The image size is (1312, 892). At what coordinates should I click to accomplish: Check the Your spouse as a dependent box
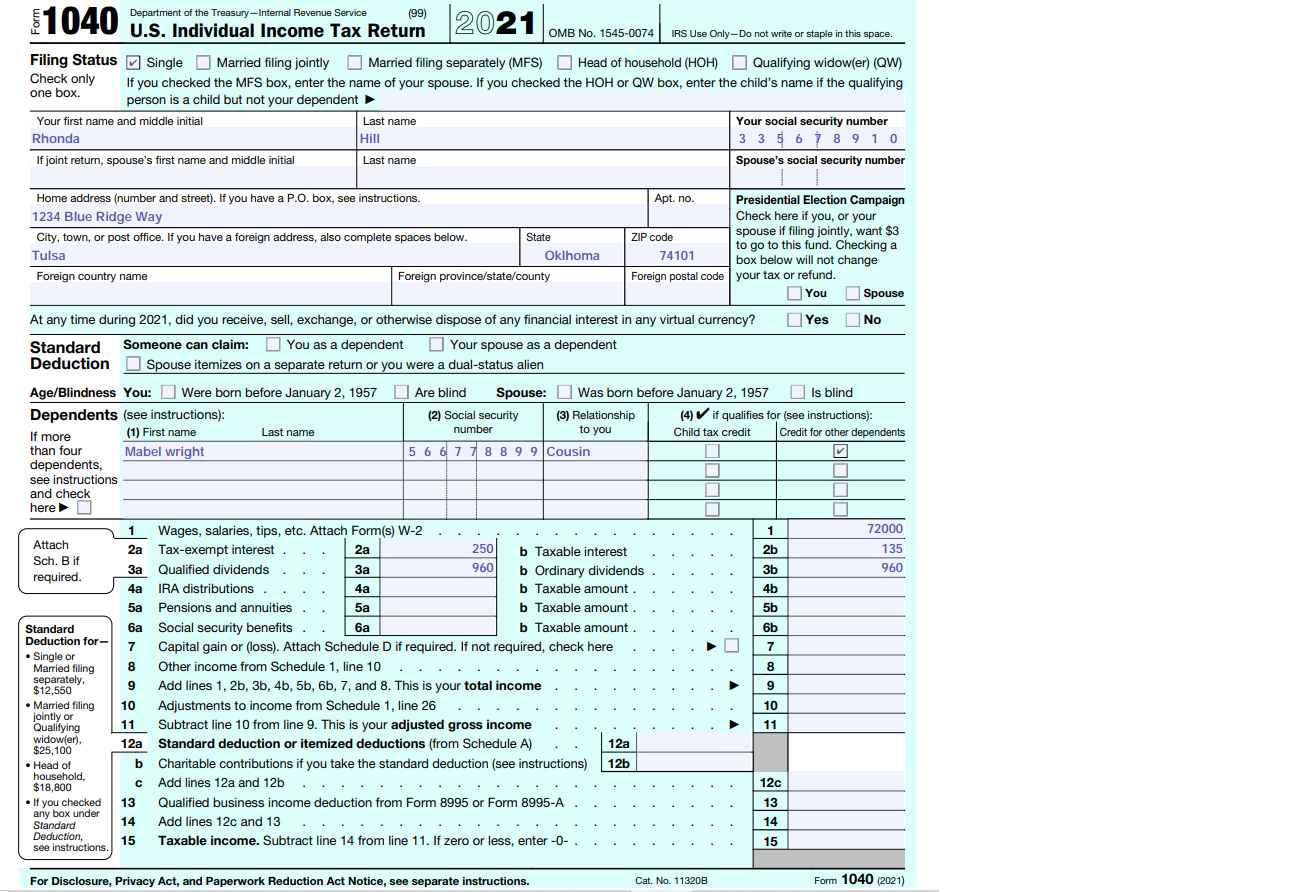436,344
